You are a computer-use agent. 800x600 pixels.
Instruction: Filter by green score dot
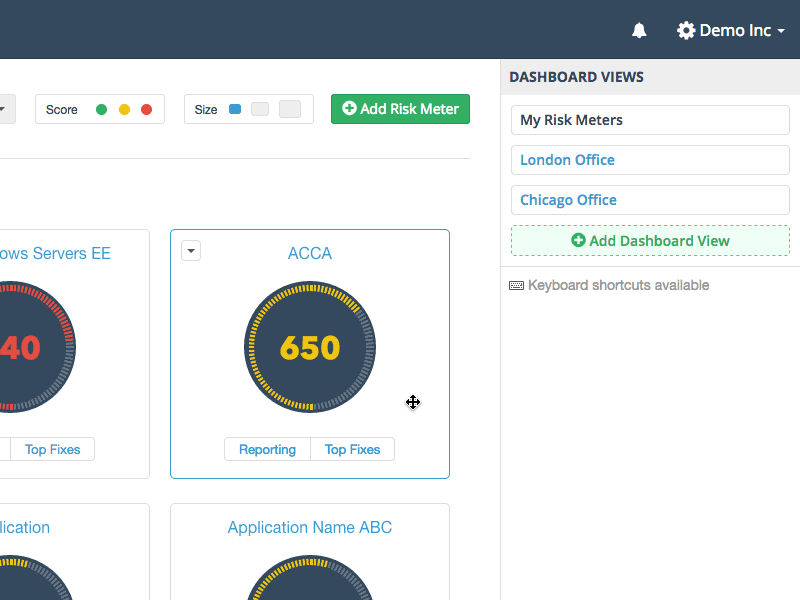point(102,110)
